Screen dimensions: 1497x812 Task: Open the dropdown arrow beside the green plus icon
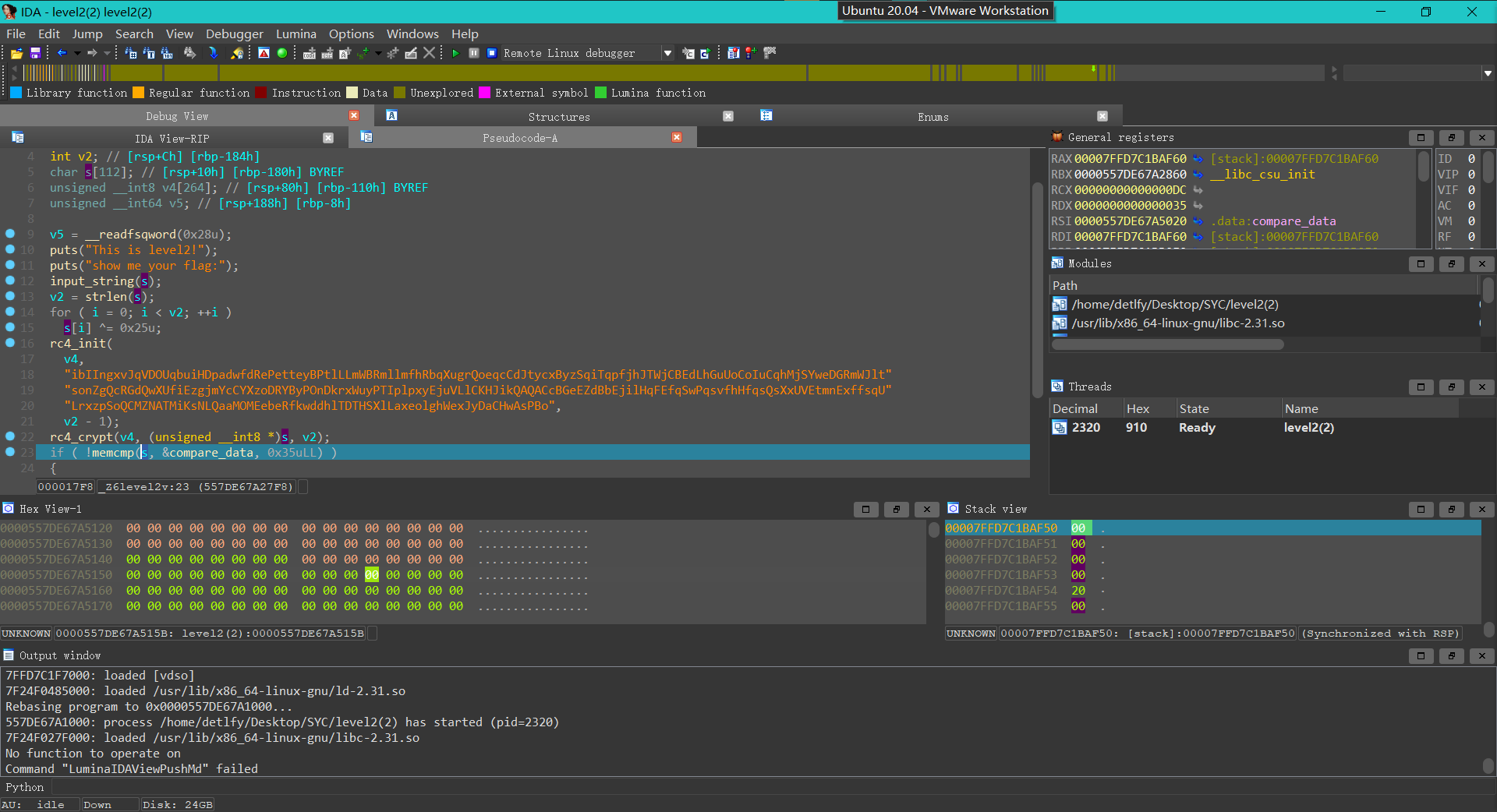(x=378, y=53)
